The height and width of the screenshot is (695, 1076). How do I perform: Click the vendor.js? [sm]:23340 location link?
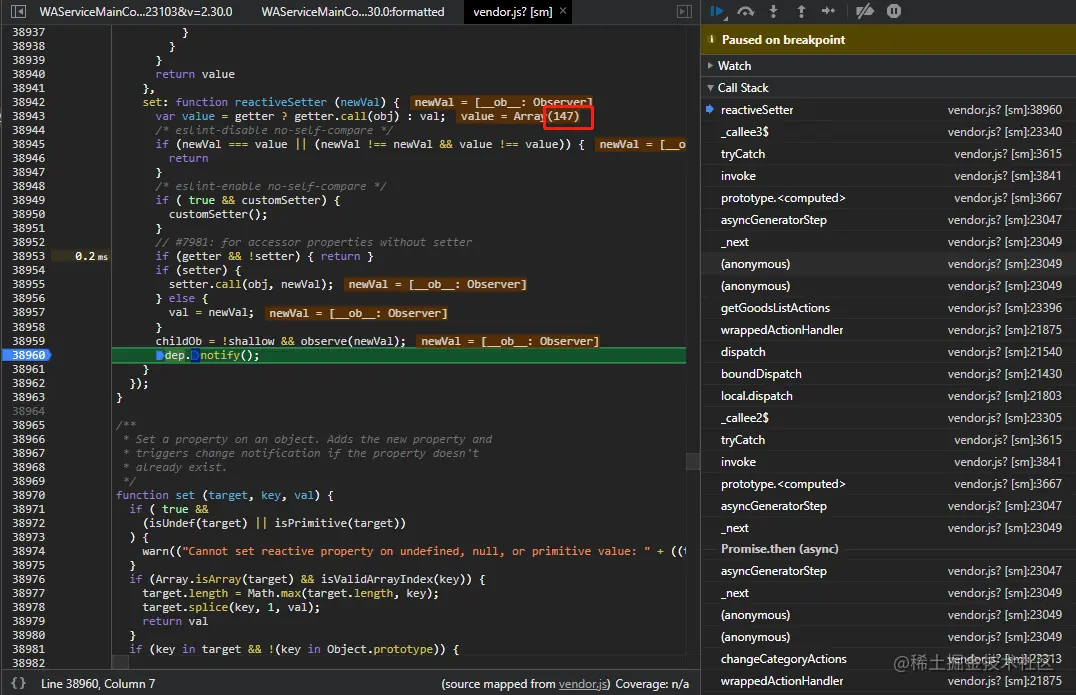pyautogui.click(x=1005, y=132)
